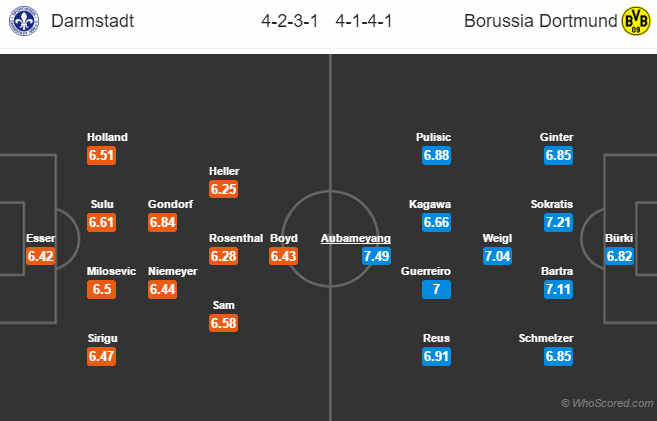Click Bürki's 6.82 rating badge

619,256
